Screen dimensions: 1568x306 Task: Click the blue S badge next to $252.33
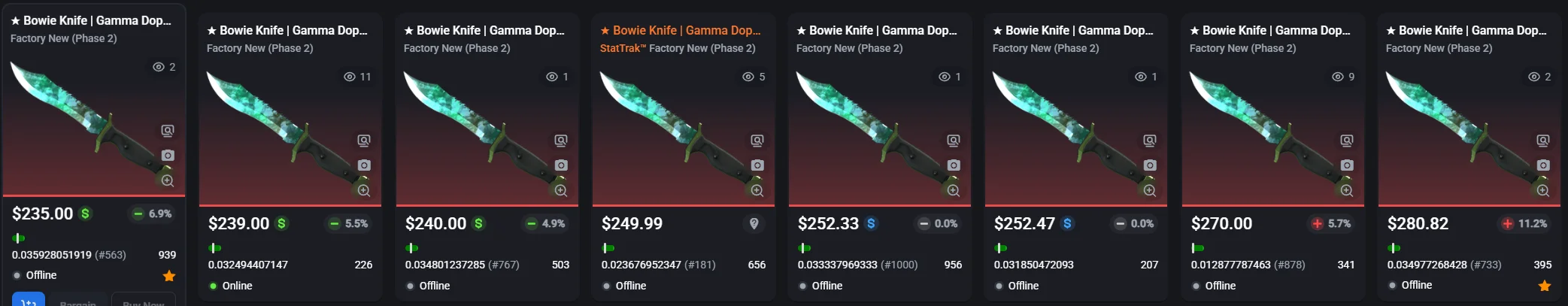871,223
